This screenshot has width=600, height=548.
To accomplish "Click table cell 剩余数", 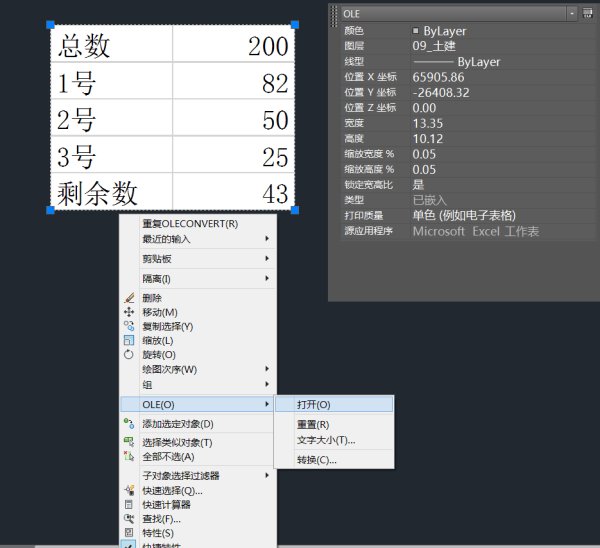I will [x=111, y=191].
